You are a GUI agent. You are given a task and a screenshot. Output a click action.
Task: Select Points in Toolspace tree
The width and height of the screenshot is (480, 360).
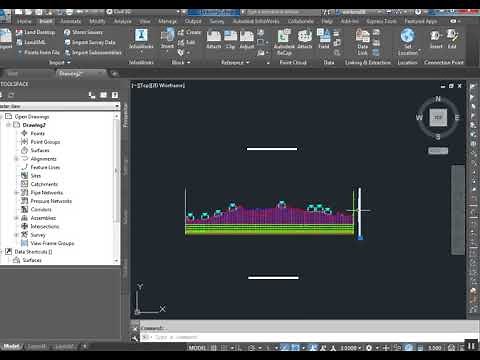click(37, 133)
